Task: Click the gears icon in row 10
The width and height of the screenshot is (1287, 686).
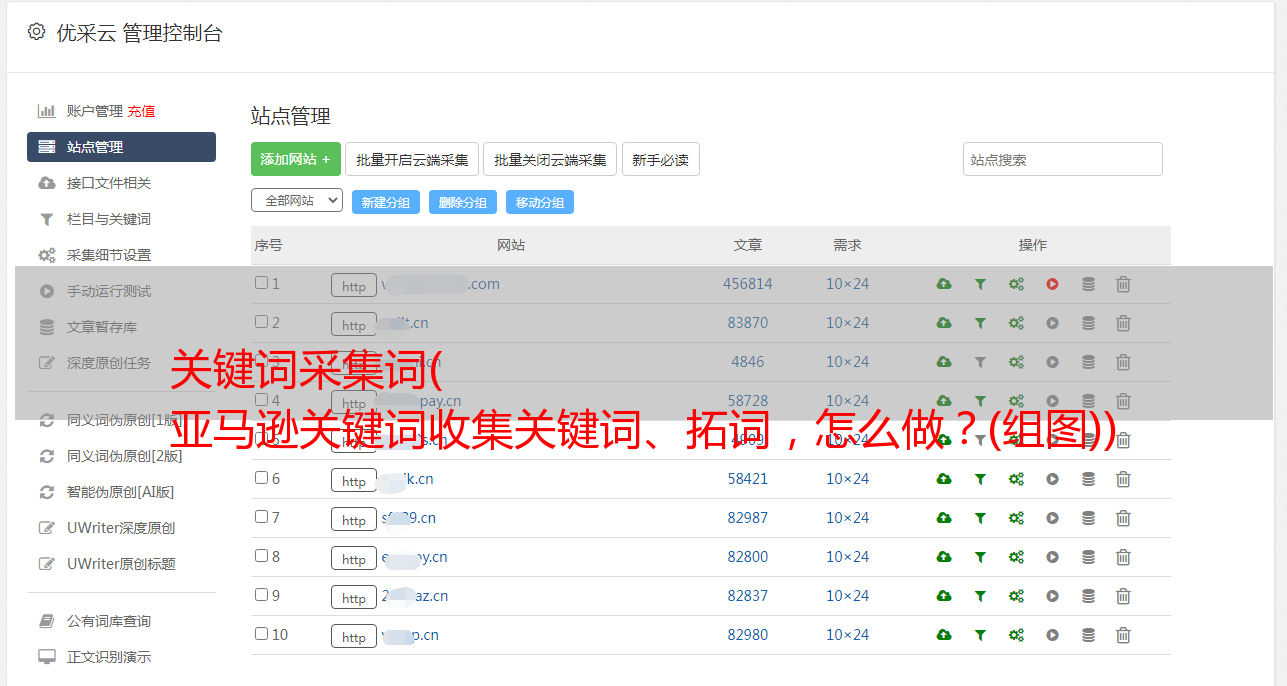Action: click(x=1016, y=635)
